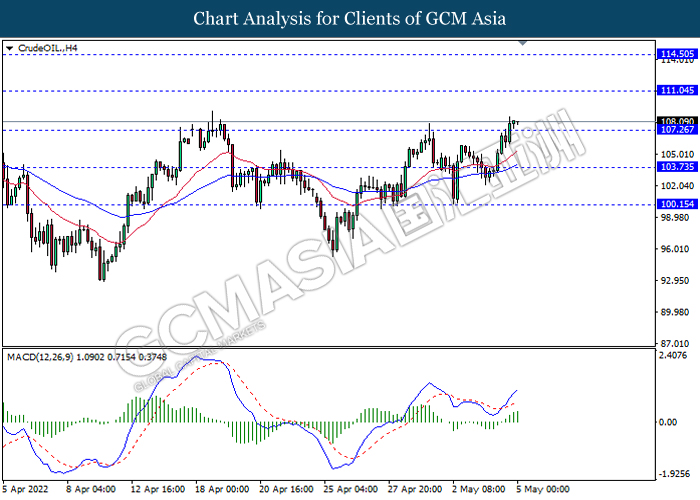This screenshot has width=700, height=500.
Task: Click the 8 Apr 04:00 time label
Action: [91, 489]
